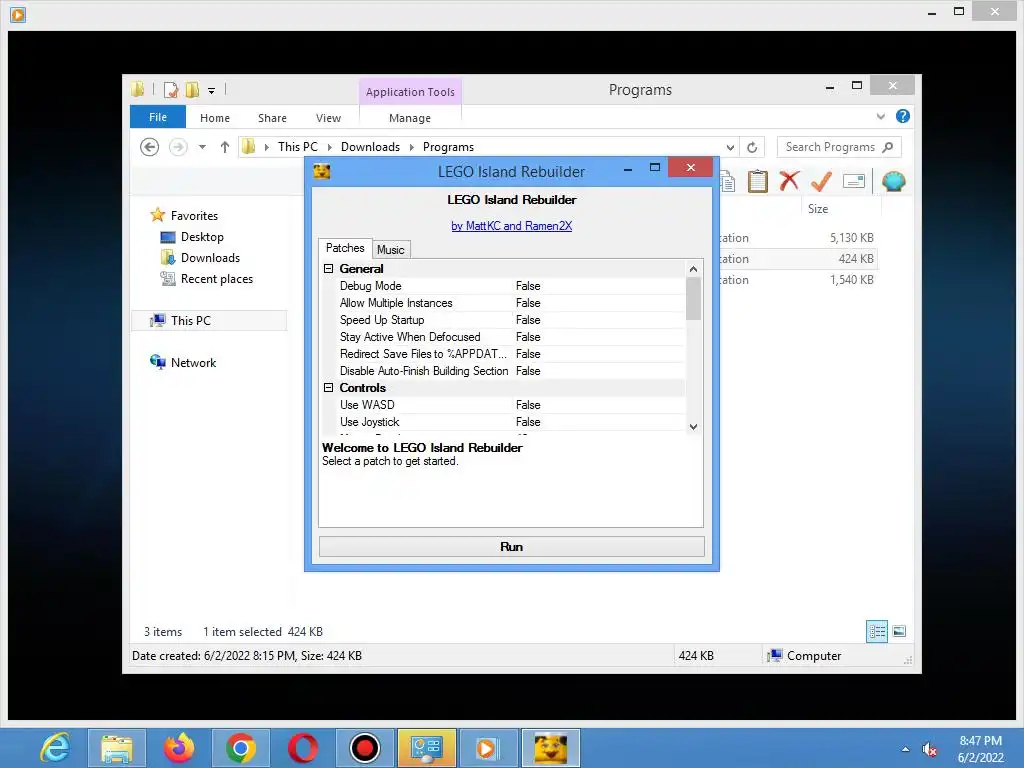Select the Patches tab in Rebuilder

[345, 248]
